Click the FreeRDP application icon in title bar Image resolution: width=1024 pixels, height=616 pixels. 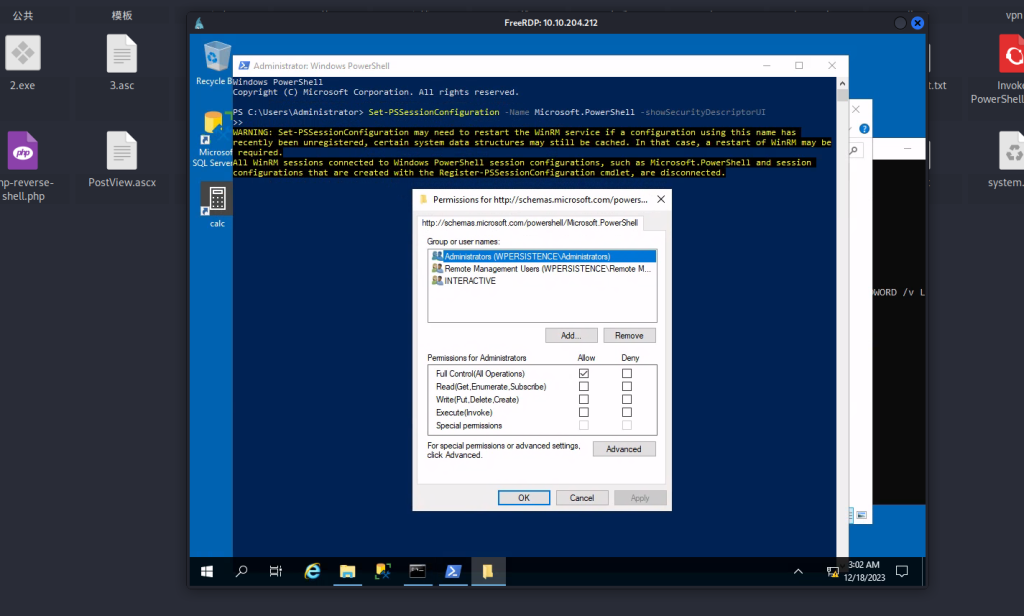pos(199,24)
